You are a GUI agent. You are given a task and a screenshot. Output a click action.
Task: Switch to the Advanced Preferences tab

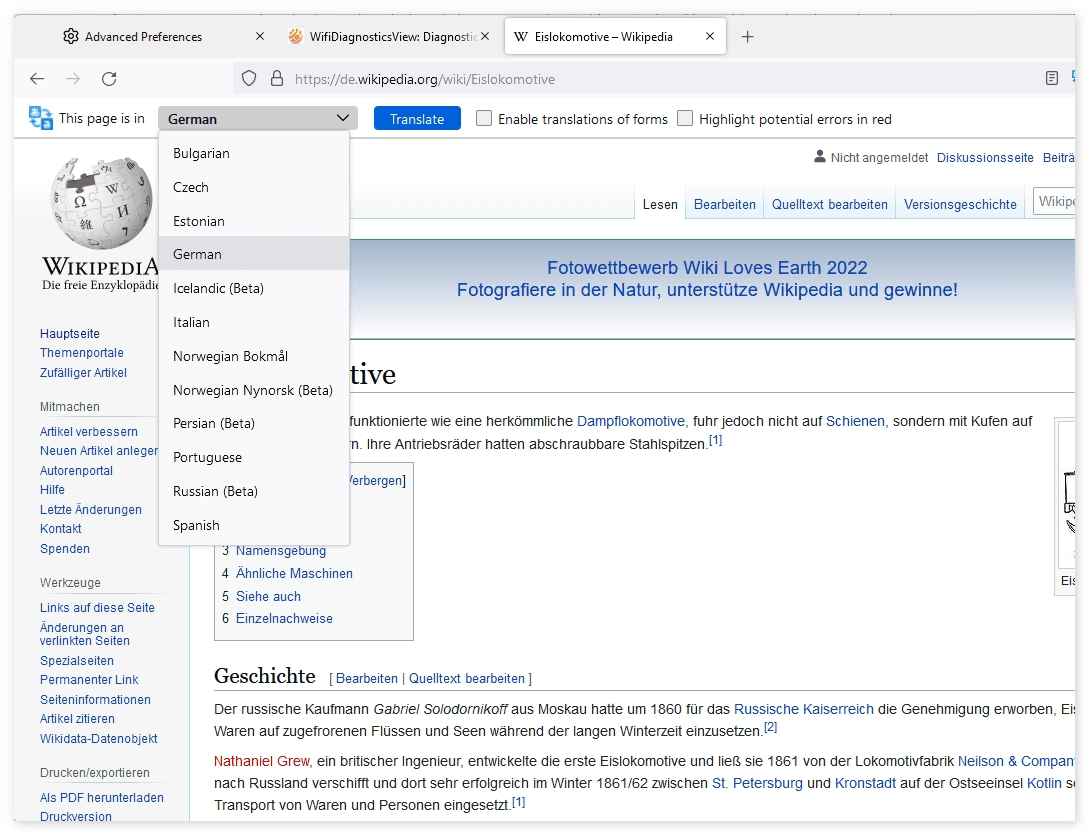pyautogui.click(x=143, y=37)
